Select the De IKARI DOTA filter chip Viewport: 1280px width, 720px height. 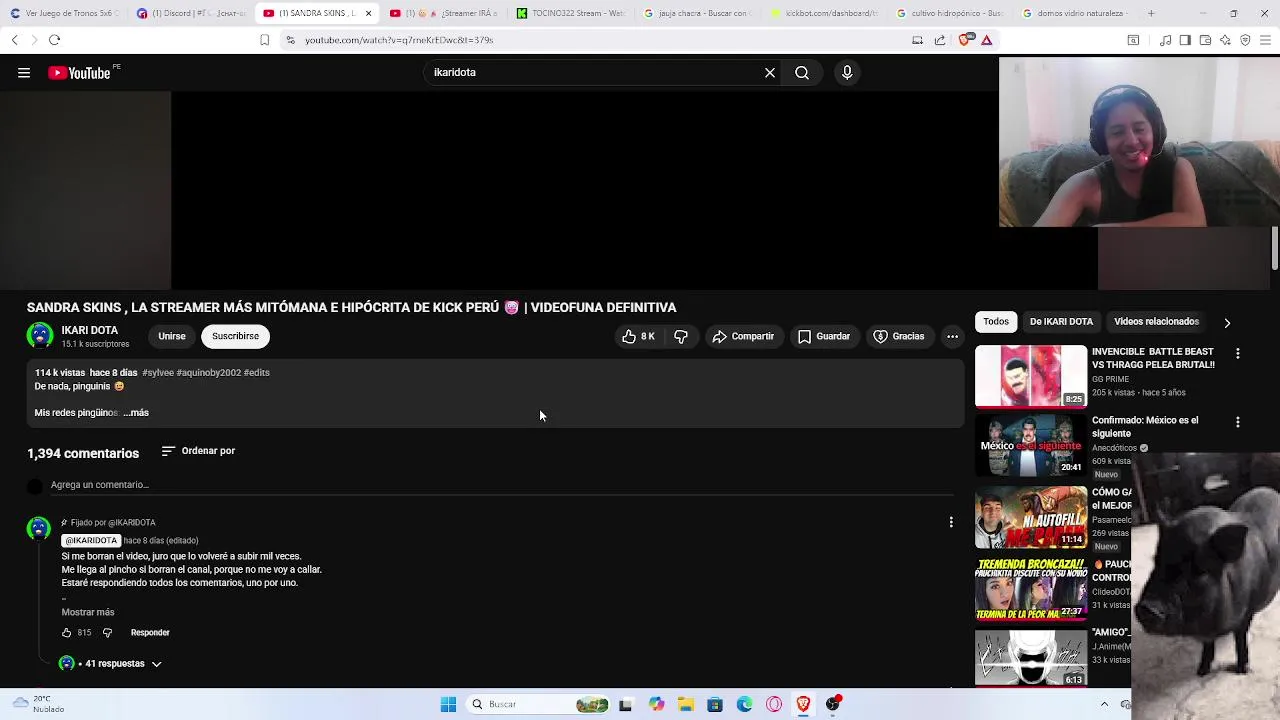(1061, 322)
